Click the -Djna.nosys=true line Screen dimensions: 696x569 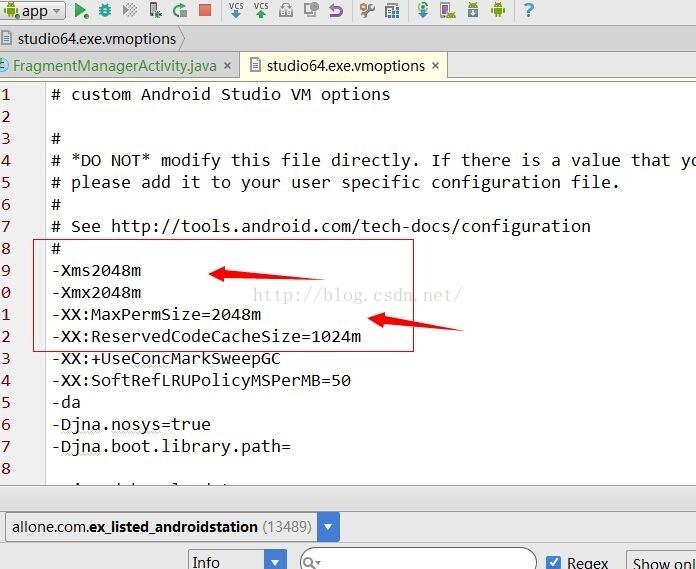[x=131, y=424]
